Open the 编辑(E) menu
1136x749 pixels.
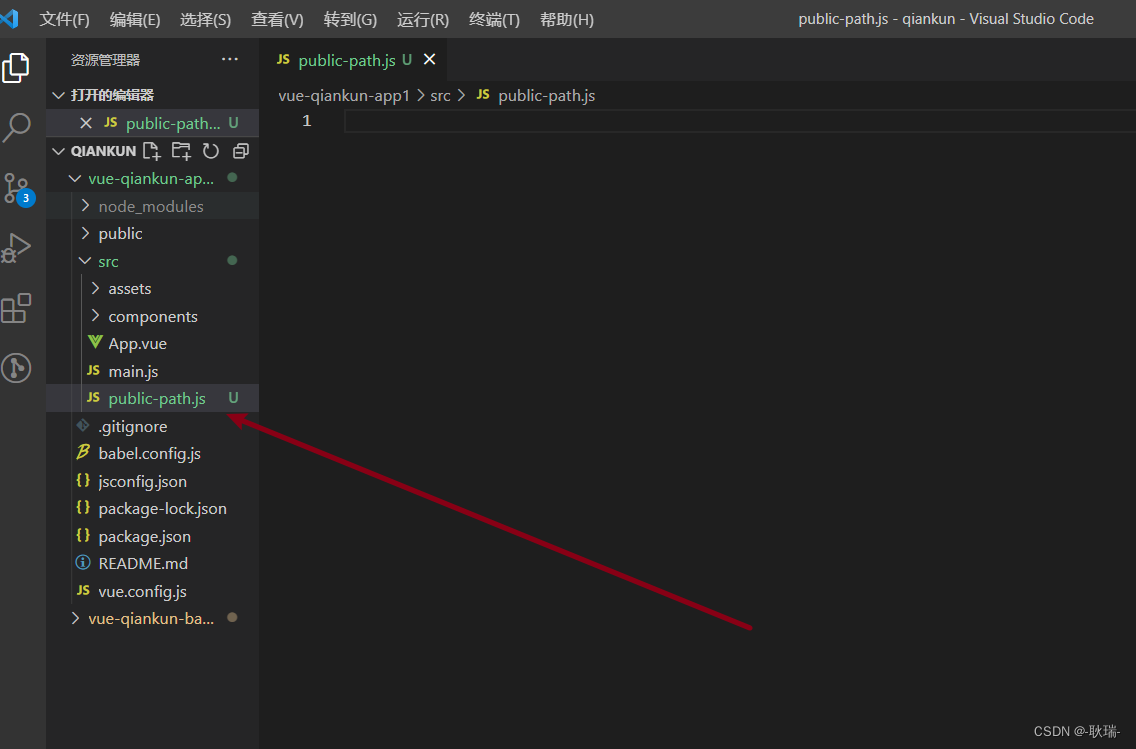pos(135,20)
